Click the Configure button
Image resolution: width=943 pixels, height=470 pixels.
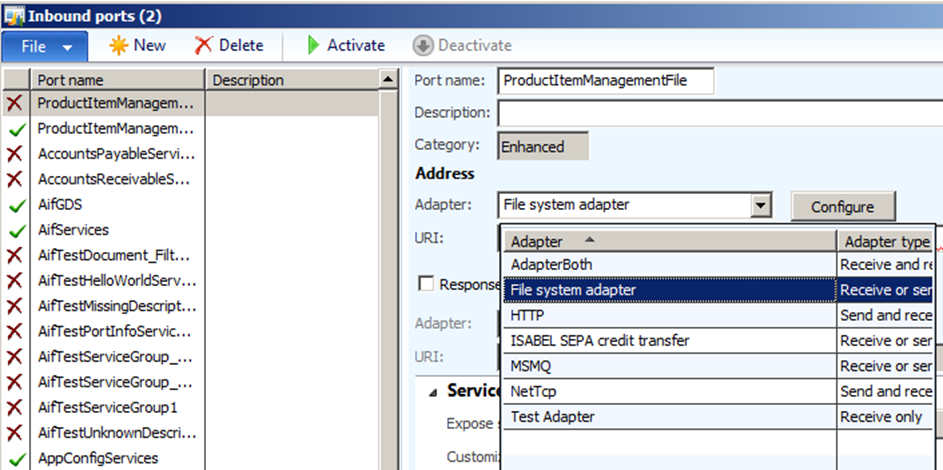tap(842, 207)
